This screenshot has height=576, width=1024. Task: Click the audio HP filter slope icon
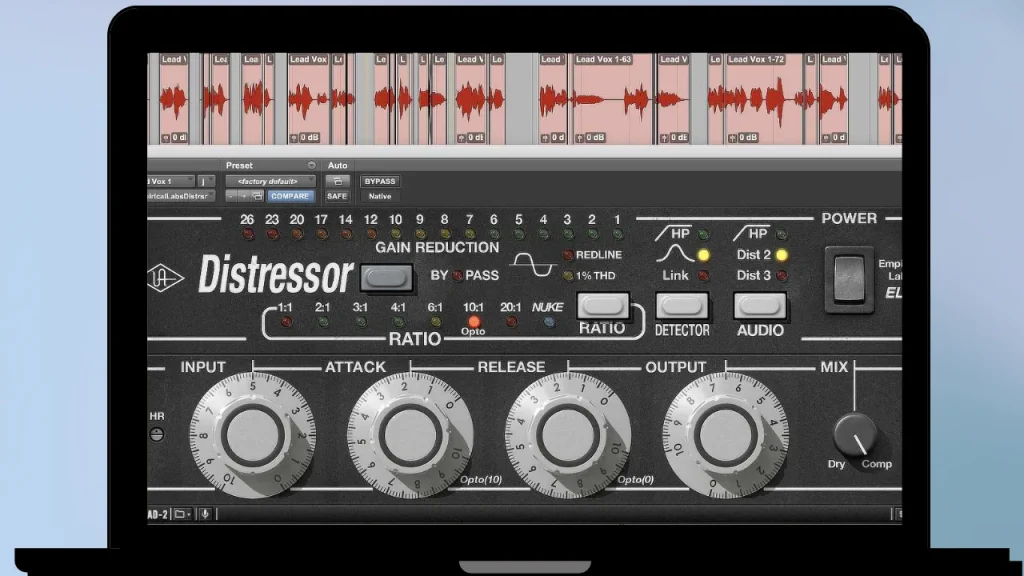tap(750, 234)
